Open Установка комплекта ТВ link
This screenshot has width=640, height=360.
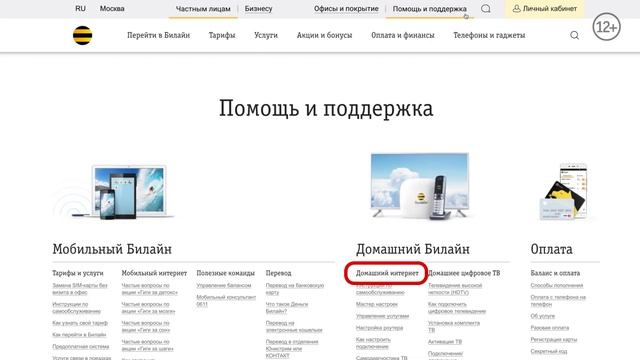click(454, 327)
